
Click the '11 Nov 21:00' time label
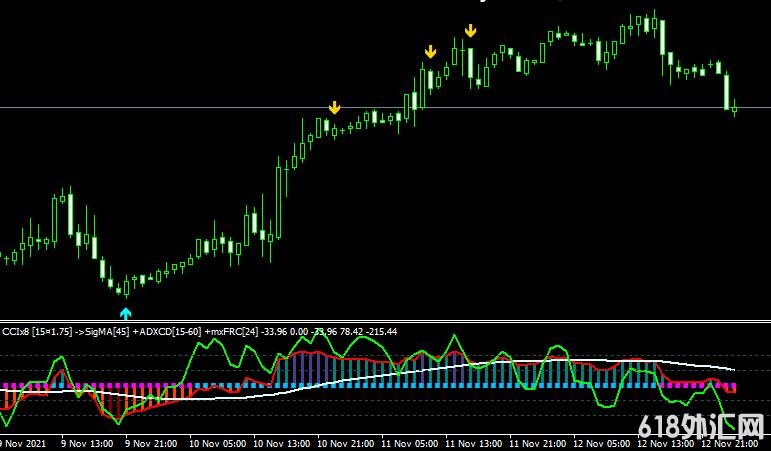click(537, 444)
